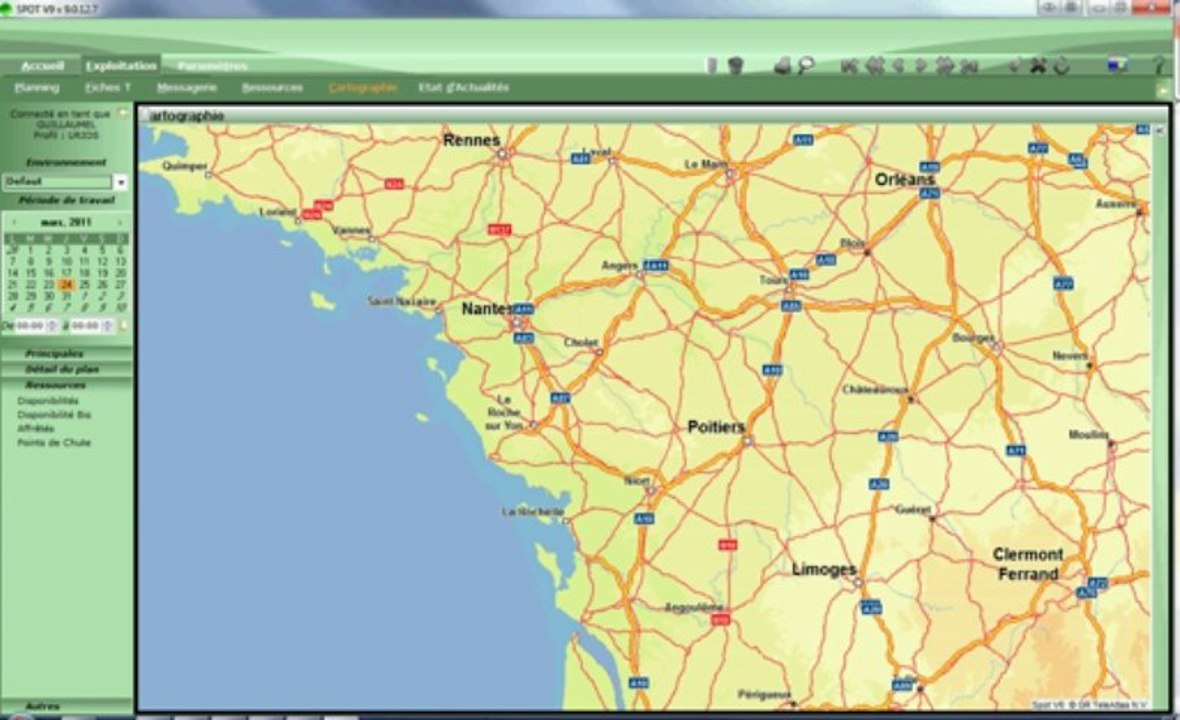
Task: Open Points de Chute link
Action: [x=54, y=442]
